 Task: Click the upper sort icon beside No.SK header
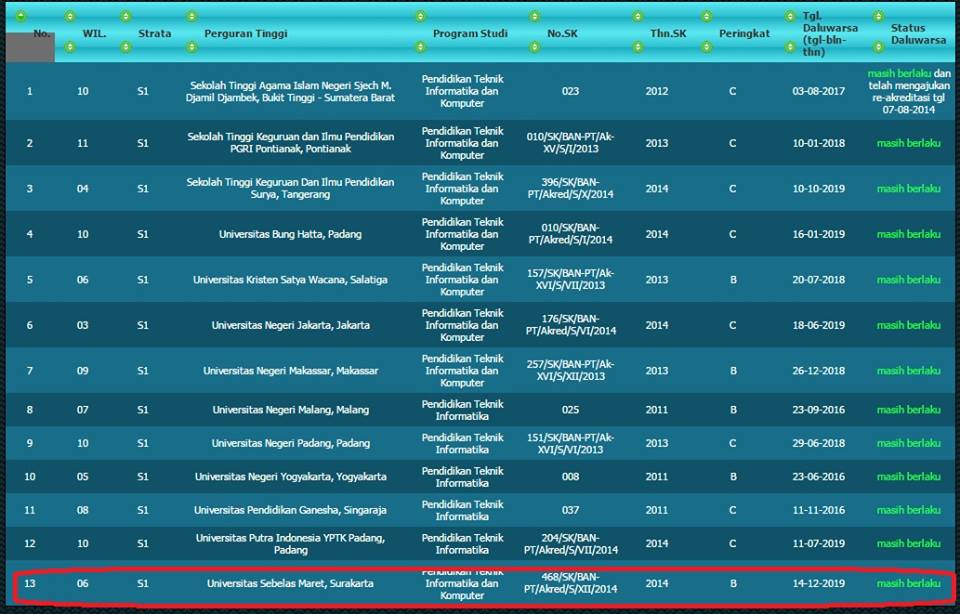[x=535, y=17]
